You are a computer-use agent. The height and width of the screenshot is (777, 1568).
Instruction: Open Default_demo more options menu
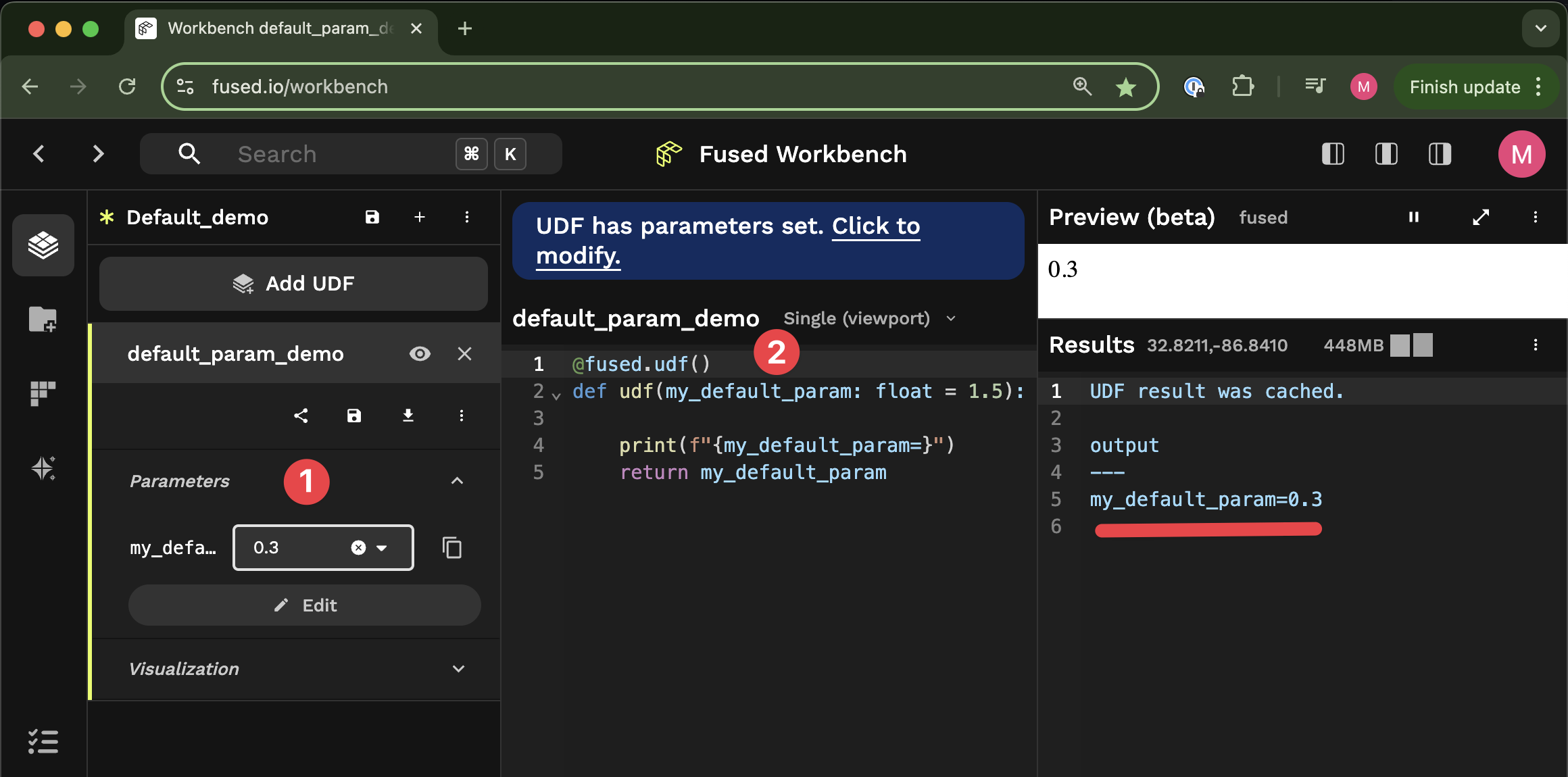click(467, 217)
